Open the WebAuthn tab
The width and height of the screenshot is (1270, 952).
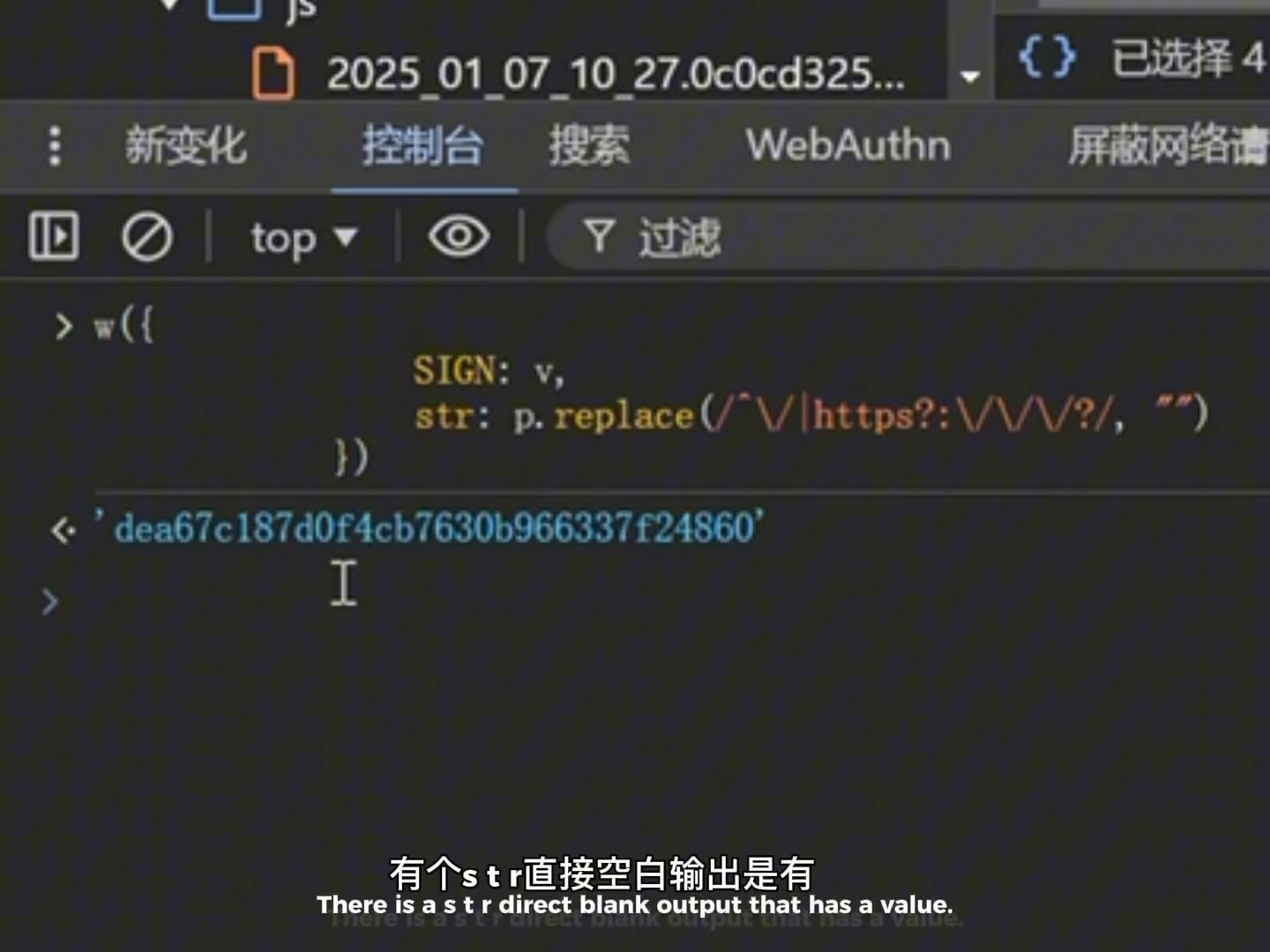(848, 145)
